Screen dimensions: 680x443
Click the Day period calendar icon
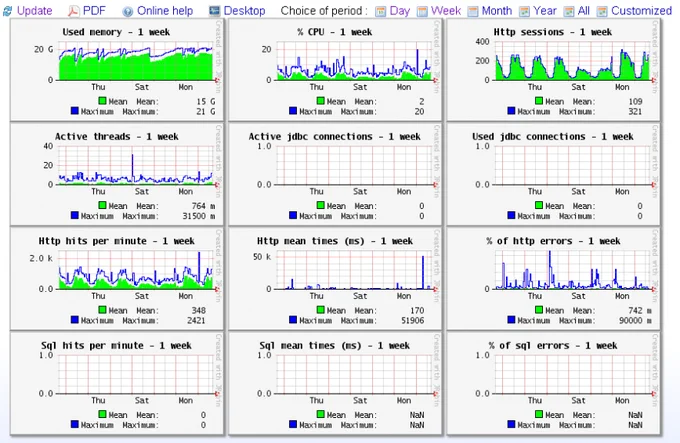(380, 11)
